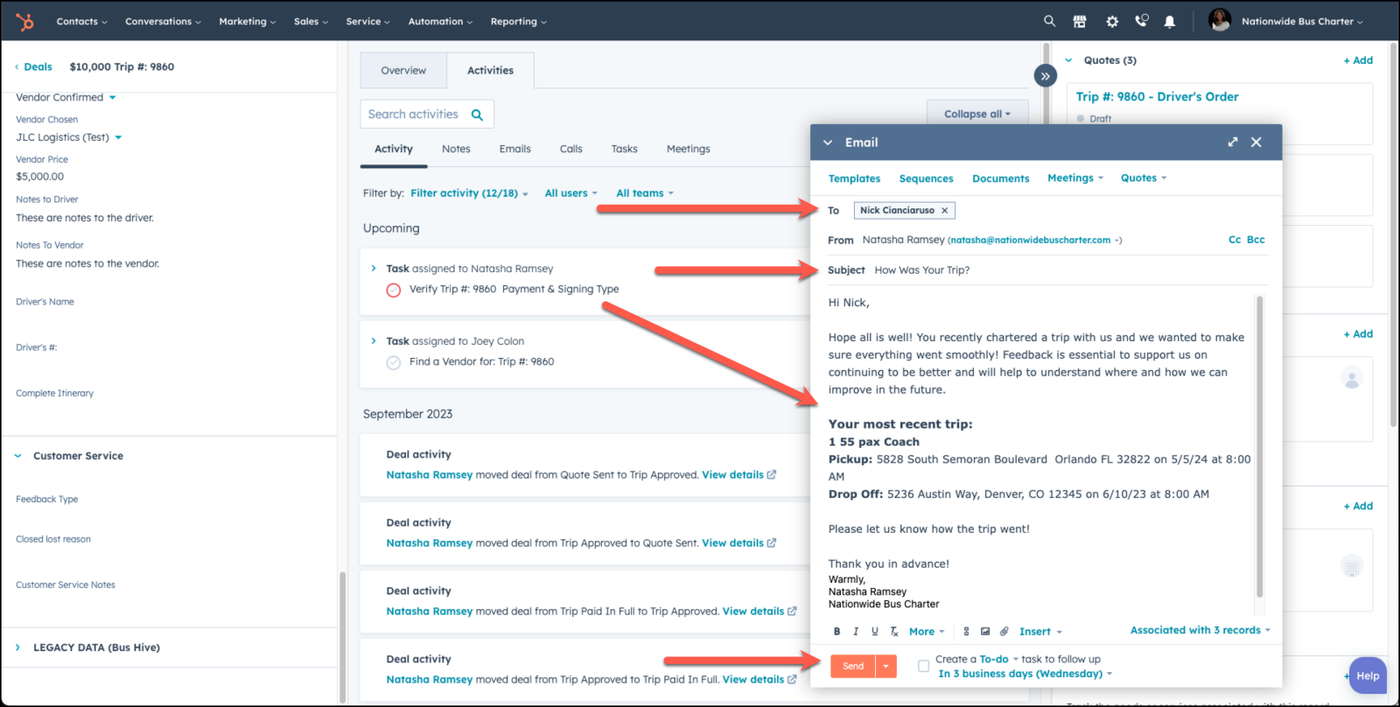Click the Send email button
This screenshot has height=707, width=1400.
click(x=853, y=666)
